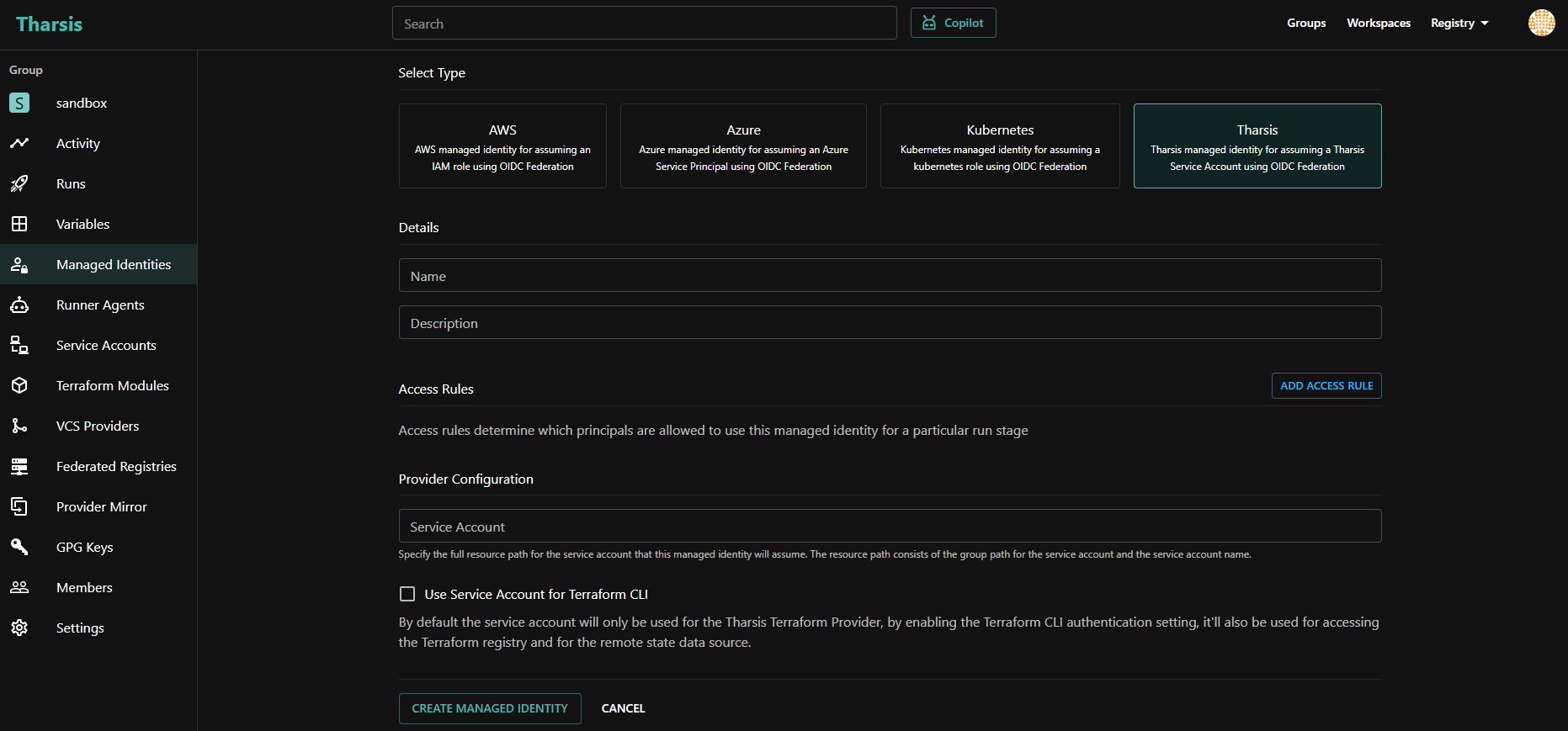Click the Activity chart icon in sidebar
Viewport: 1568px width, 731px height.
[x=19, y=143]
